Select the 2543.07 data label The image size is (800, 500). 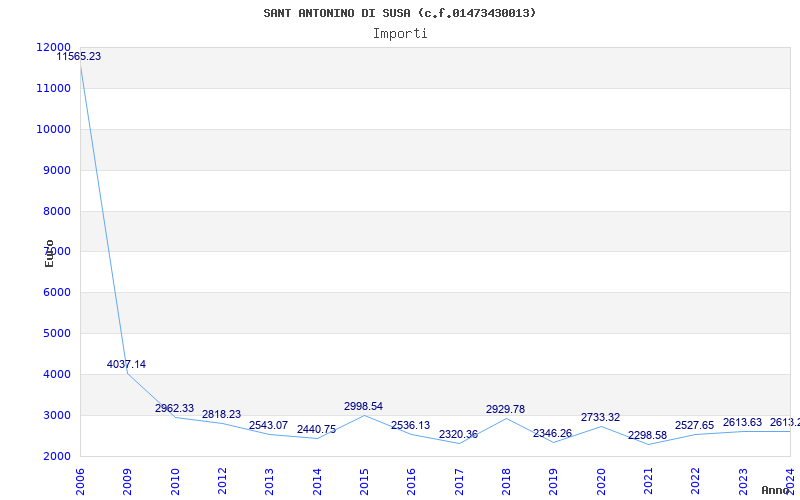[x=268, y=426]
